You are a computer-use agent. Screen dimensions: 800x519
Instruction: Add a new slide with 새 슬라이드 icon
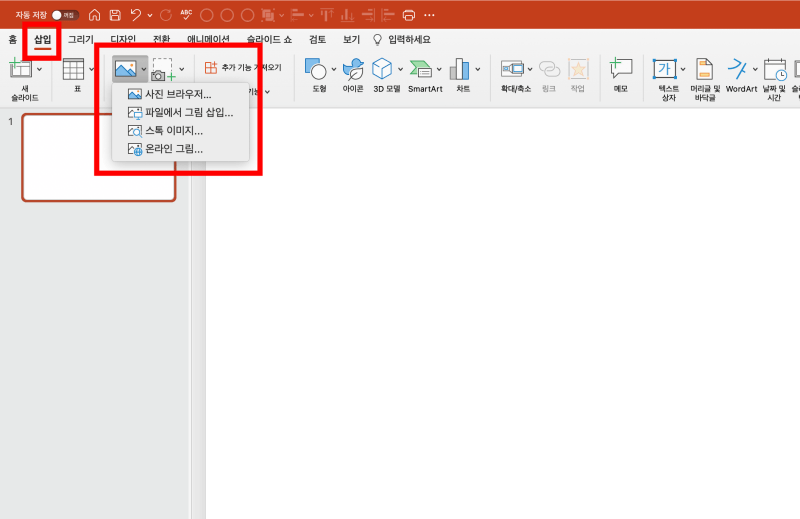click(x=21, y=69)
